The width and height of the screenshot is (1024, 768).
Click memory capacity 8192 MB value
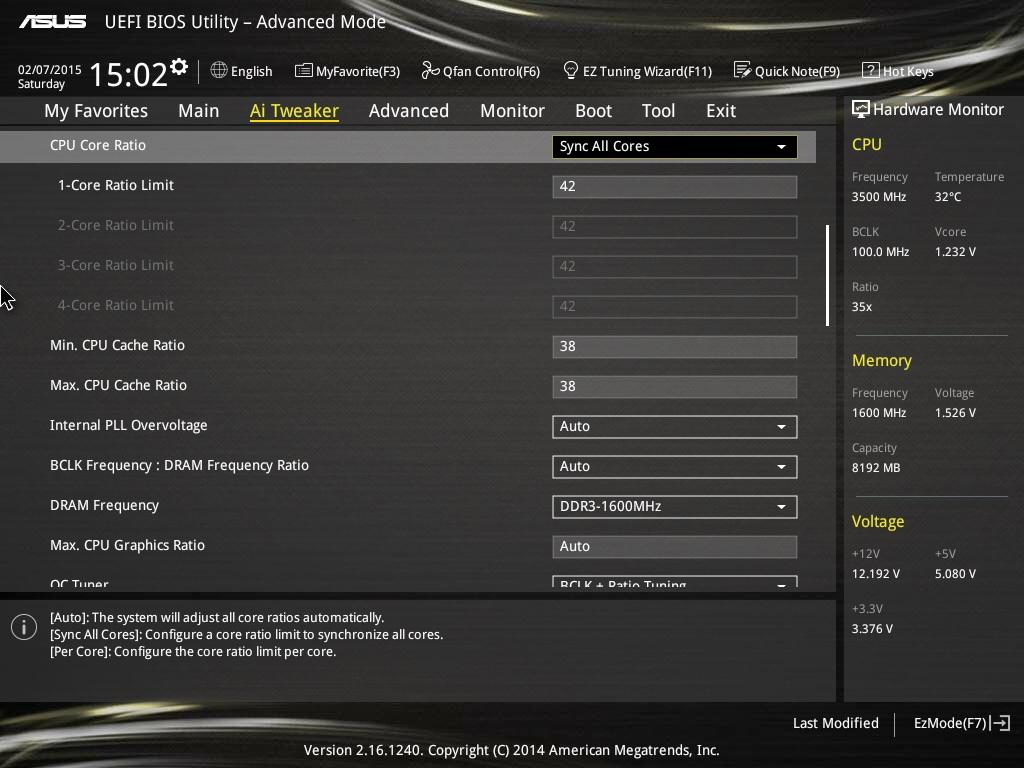[x=876, y=468]
